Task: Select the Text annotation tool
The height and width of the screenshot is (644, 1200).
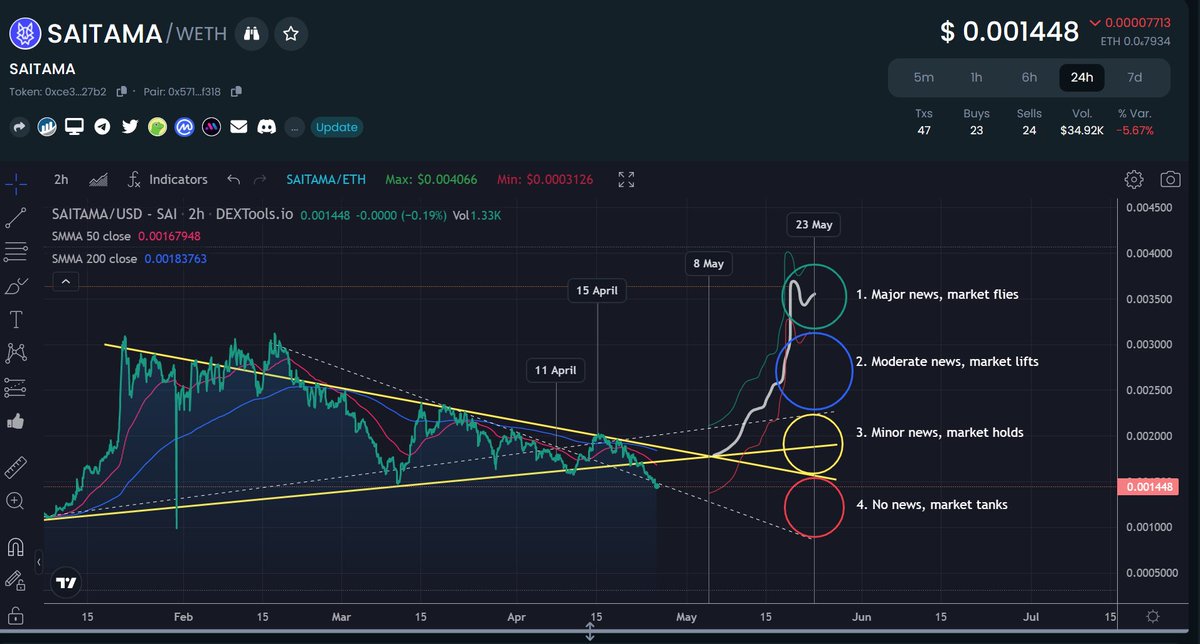Action: click(x=15, y=320)
